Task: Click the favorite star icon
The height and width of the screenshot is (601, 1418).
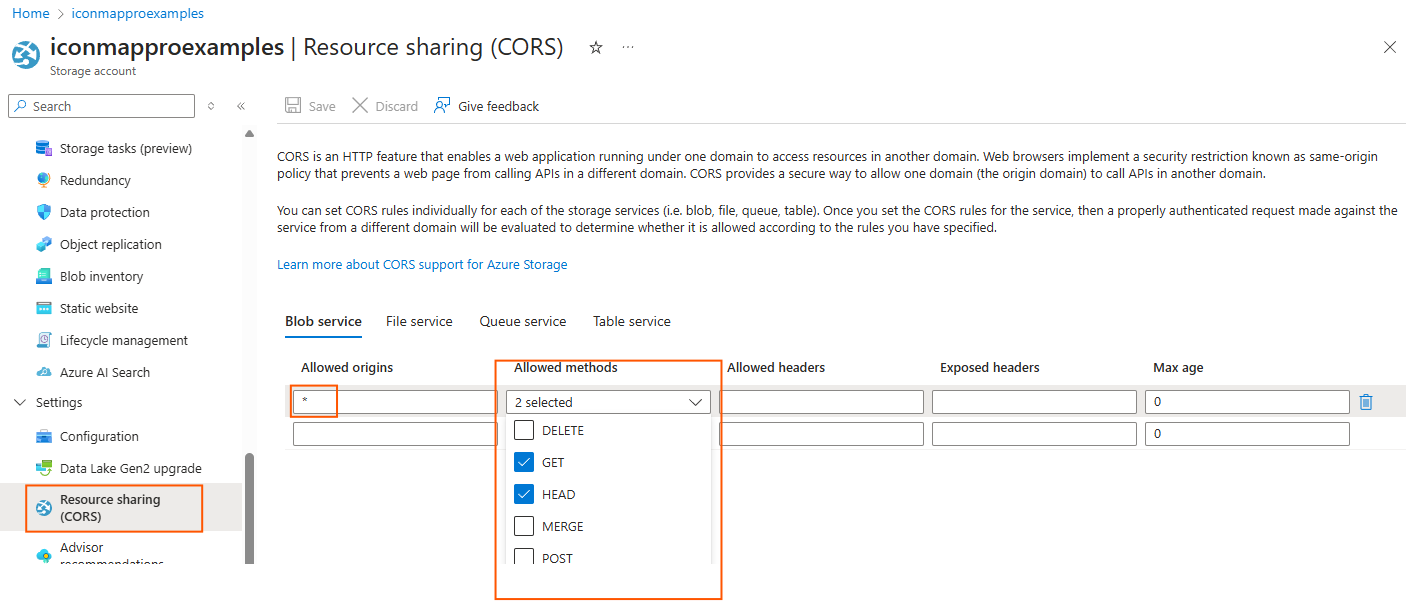Action: coord(596,48)
